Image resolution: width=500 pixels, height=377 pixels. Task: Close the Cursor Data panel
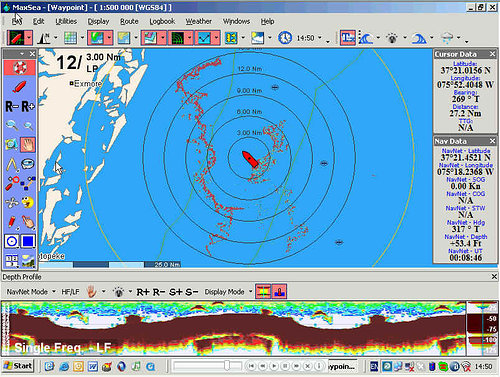coord(493,54)
